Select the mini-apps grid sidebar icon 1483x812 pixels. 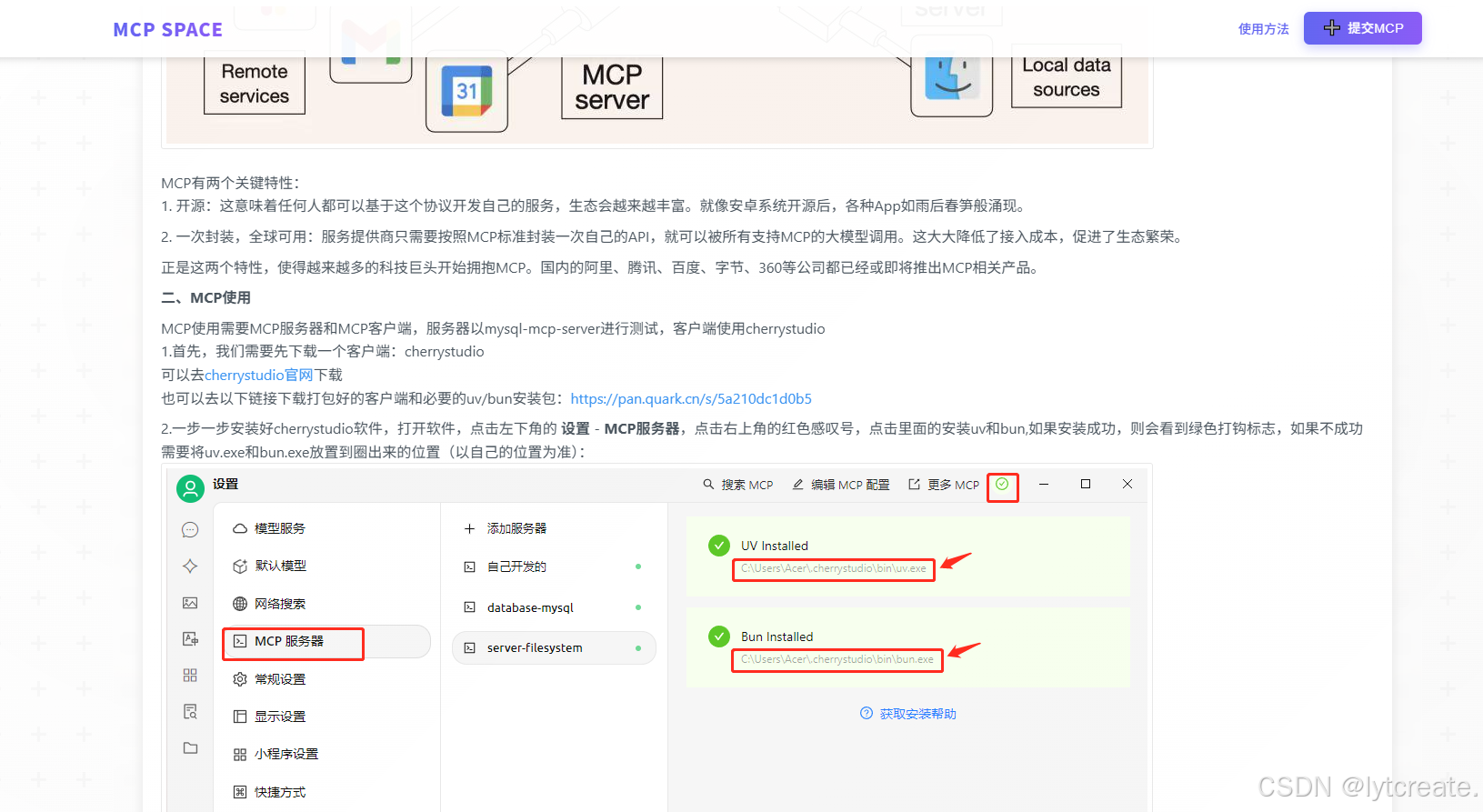190,676
